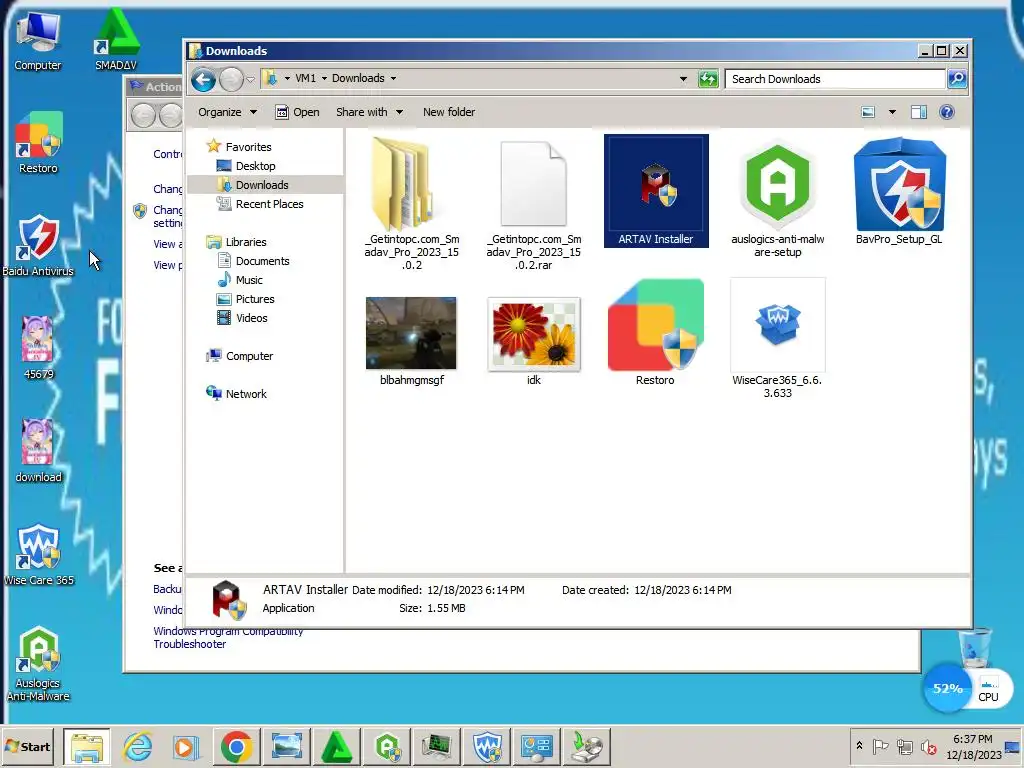Click the Start button
1024x768 pixels.
click(27, 746)
